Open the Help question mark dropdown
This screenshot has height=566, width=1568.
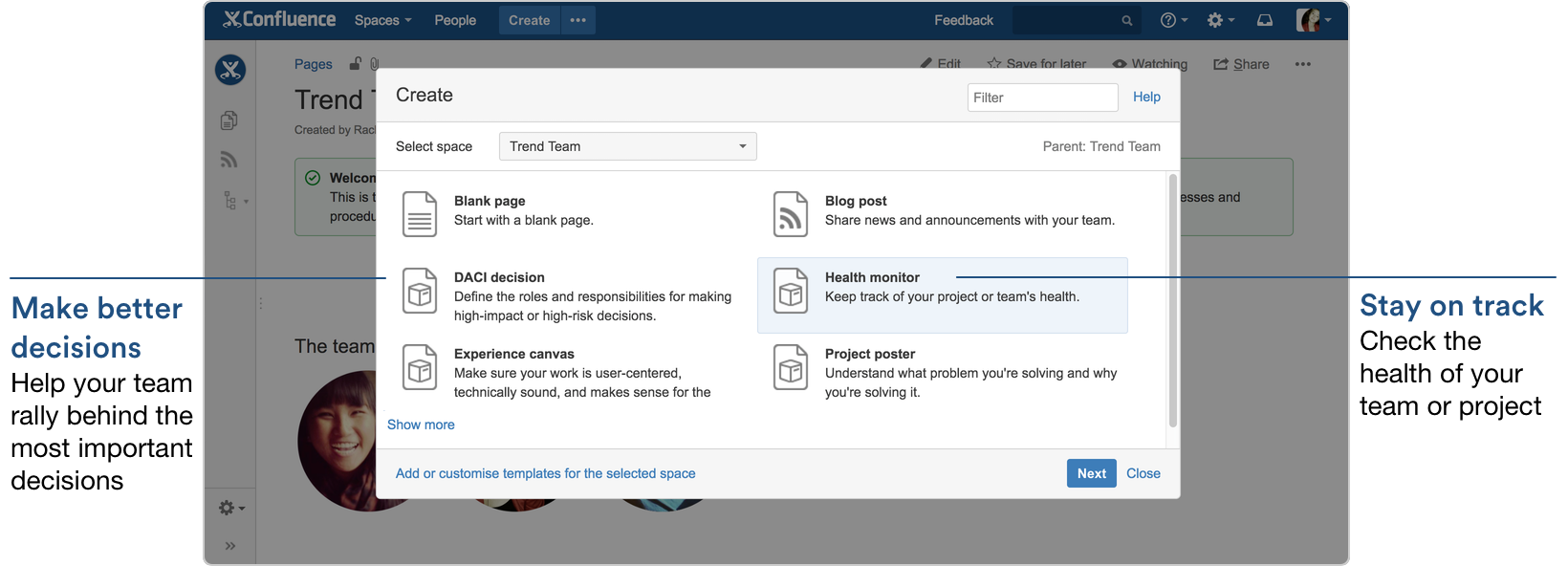point(1173,20)
